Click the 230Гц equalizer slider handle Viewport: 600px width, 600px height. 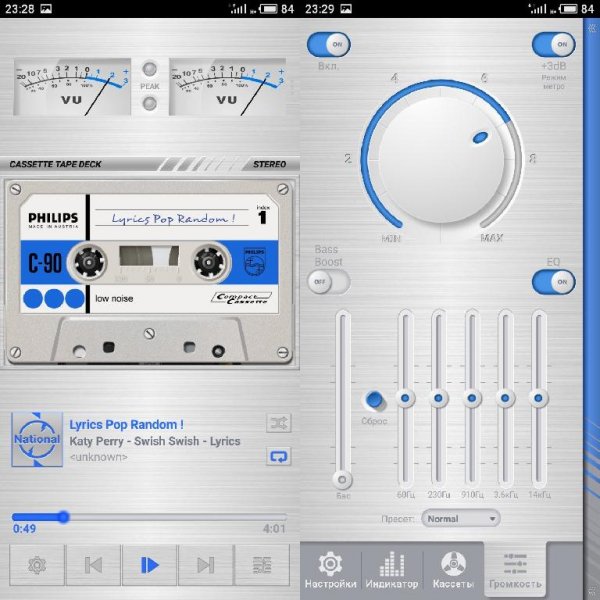pyautogui.click(x=439, y=398)
